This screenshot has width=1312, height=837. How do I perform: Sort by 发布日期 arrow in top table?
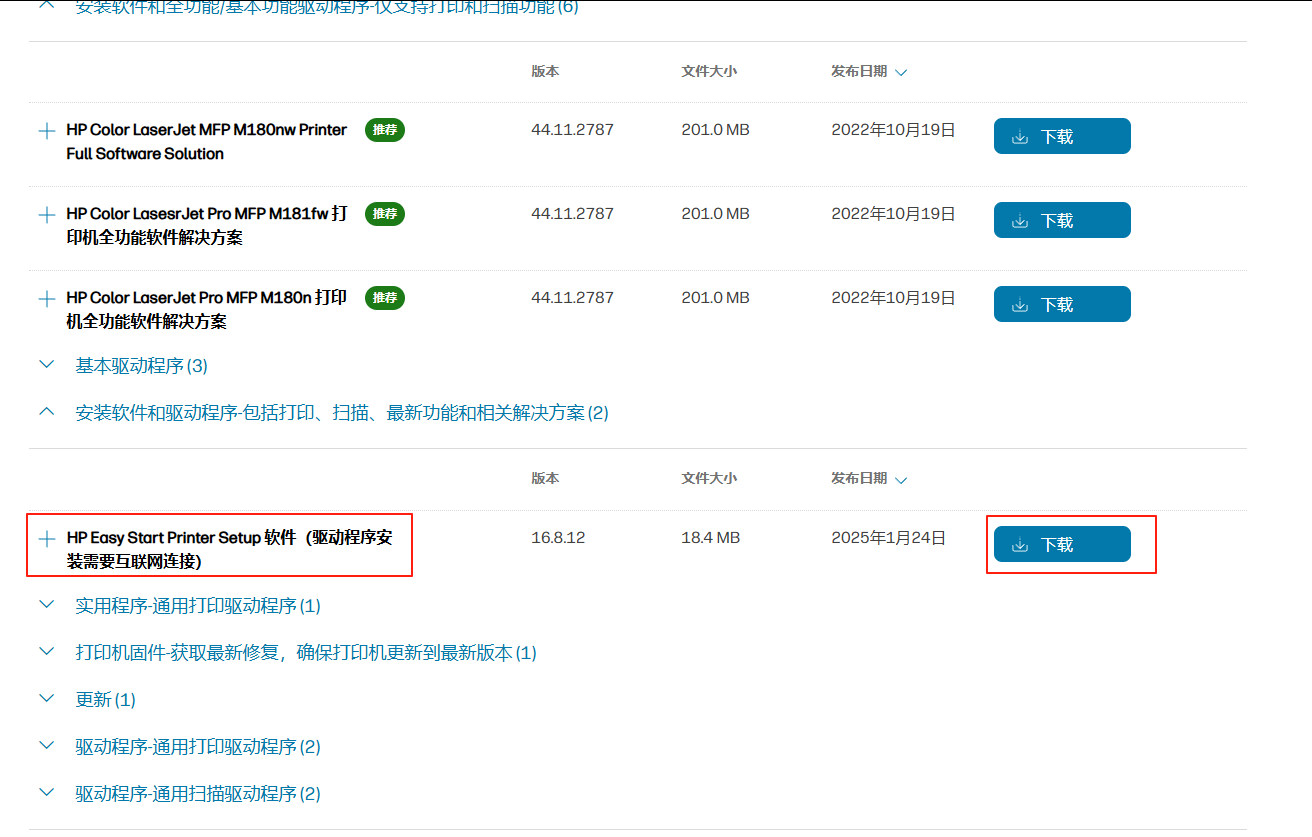pos(901,72)
